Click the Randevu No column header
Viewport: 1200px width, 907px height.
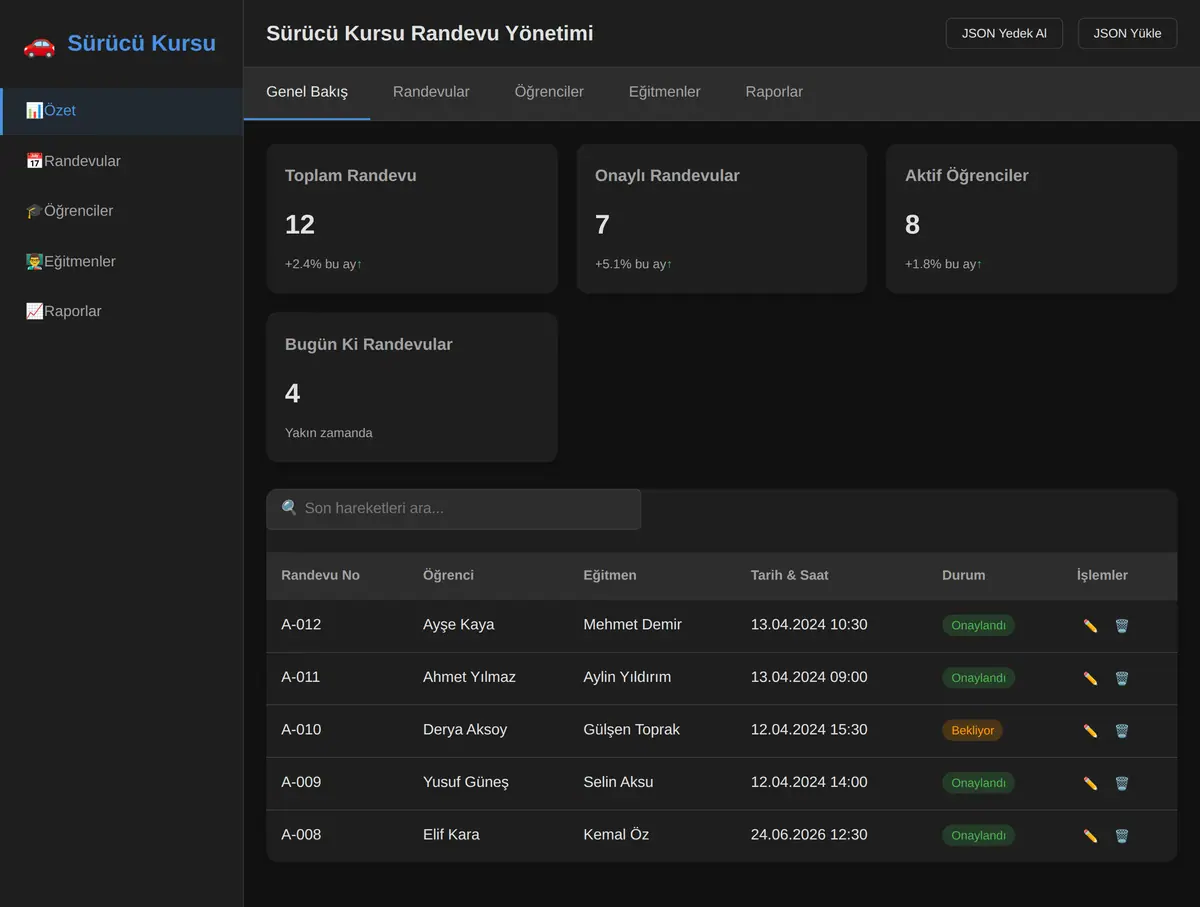pyautogui.click(x=320, y=575)
